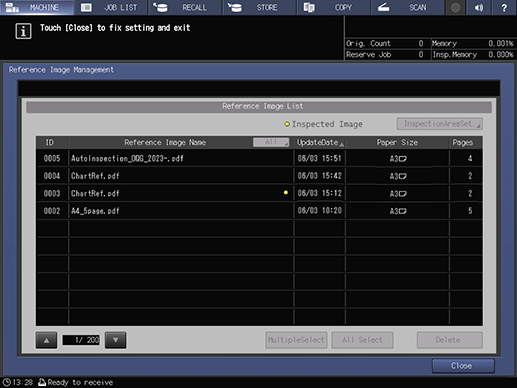517x388 pixels.
Task: Go to previous page with up arrow
Action: [x=46, y=340]
